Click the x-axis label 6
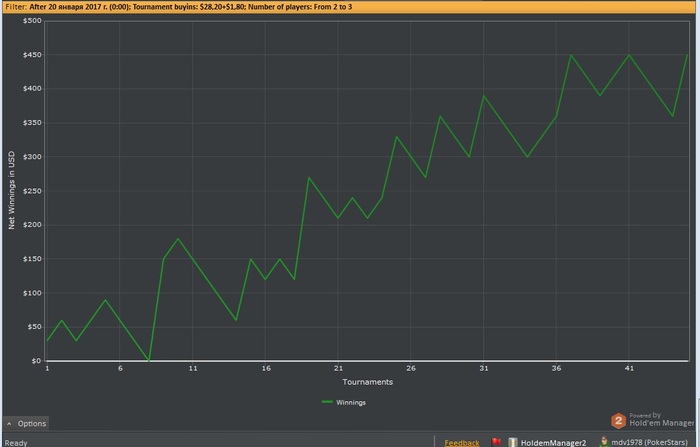 click(x=120, y=368)
